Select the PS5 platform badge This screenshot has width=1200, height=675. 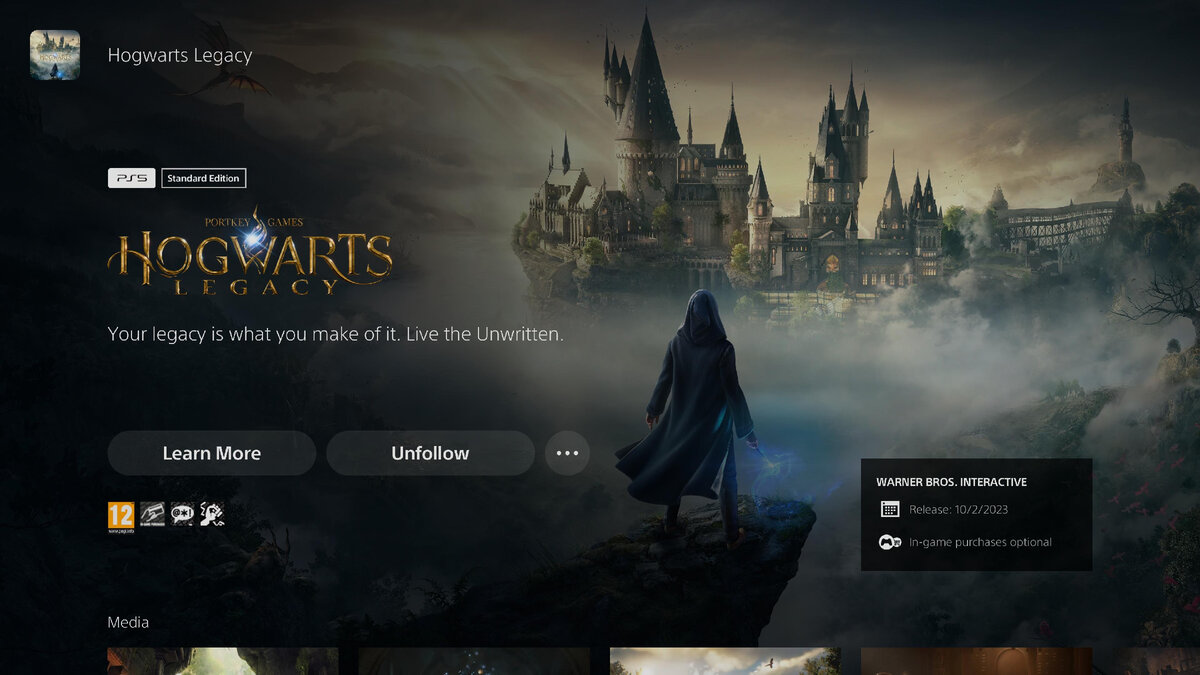(x=131, y=178)
